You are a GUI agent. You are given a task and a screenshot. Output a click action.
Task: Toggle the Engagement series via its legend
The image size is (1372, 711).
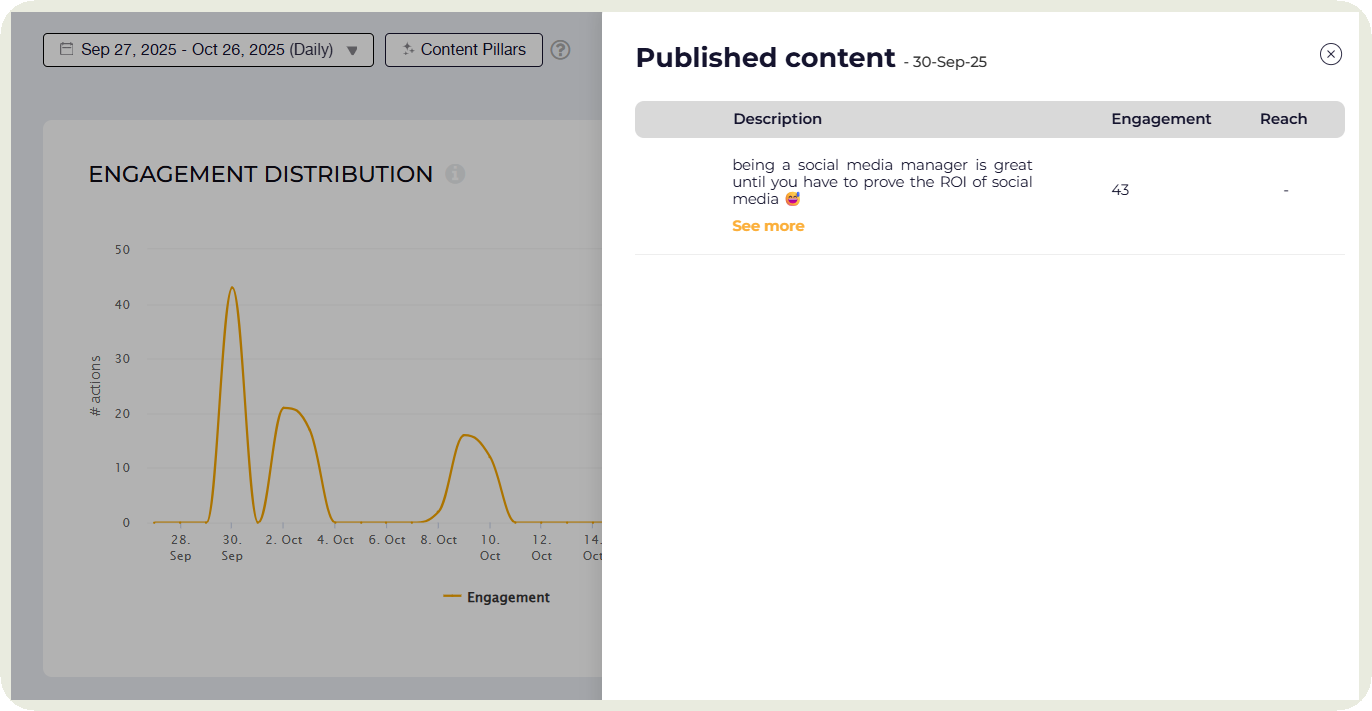tap(508, 597)
